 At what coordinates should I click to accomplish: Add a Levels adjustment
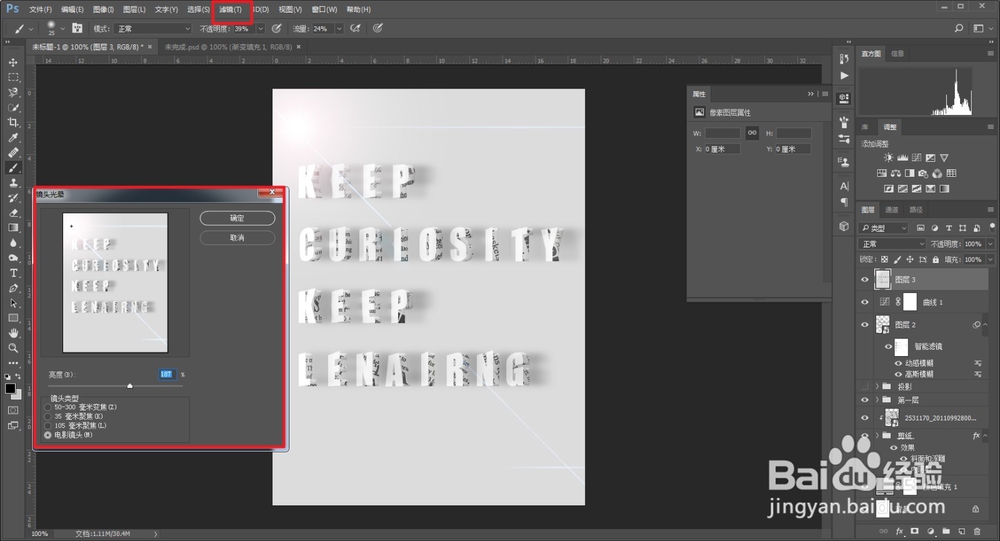[902, 158]
